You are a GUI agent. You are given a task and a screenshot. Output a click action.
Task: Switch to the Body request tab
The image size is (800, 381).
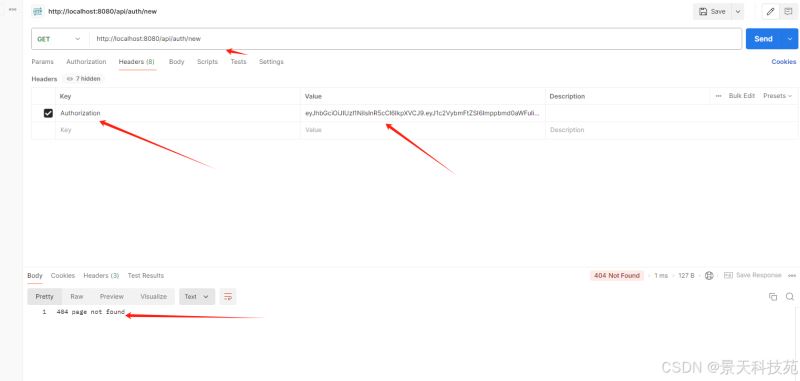177,62
